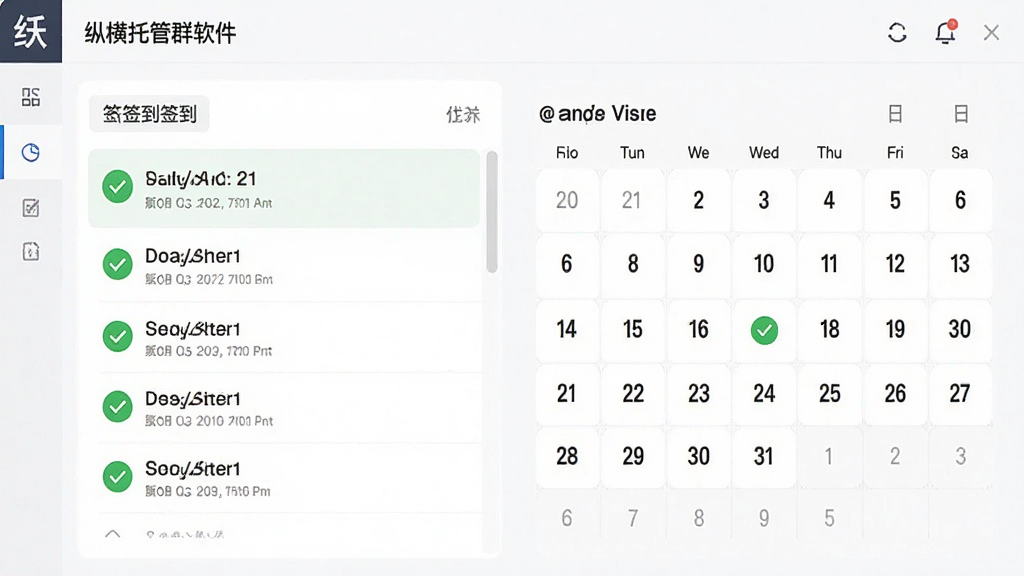Select calendar day 24
Image resolution: width=1024 pixels, height=576 pixels.
click(764, 394)
